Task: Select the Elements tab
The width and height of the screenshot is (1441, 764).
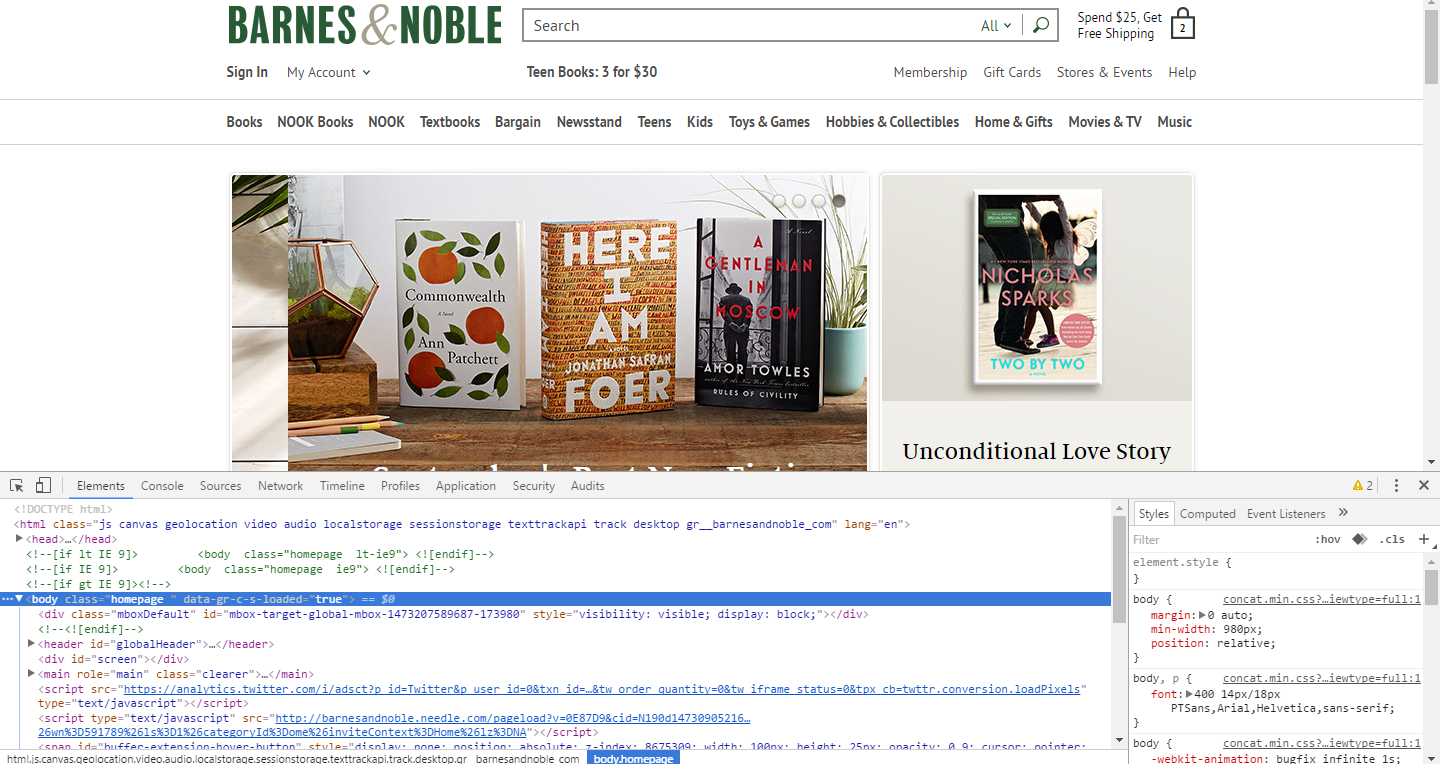Action: [100, 485]
